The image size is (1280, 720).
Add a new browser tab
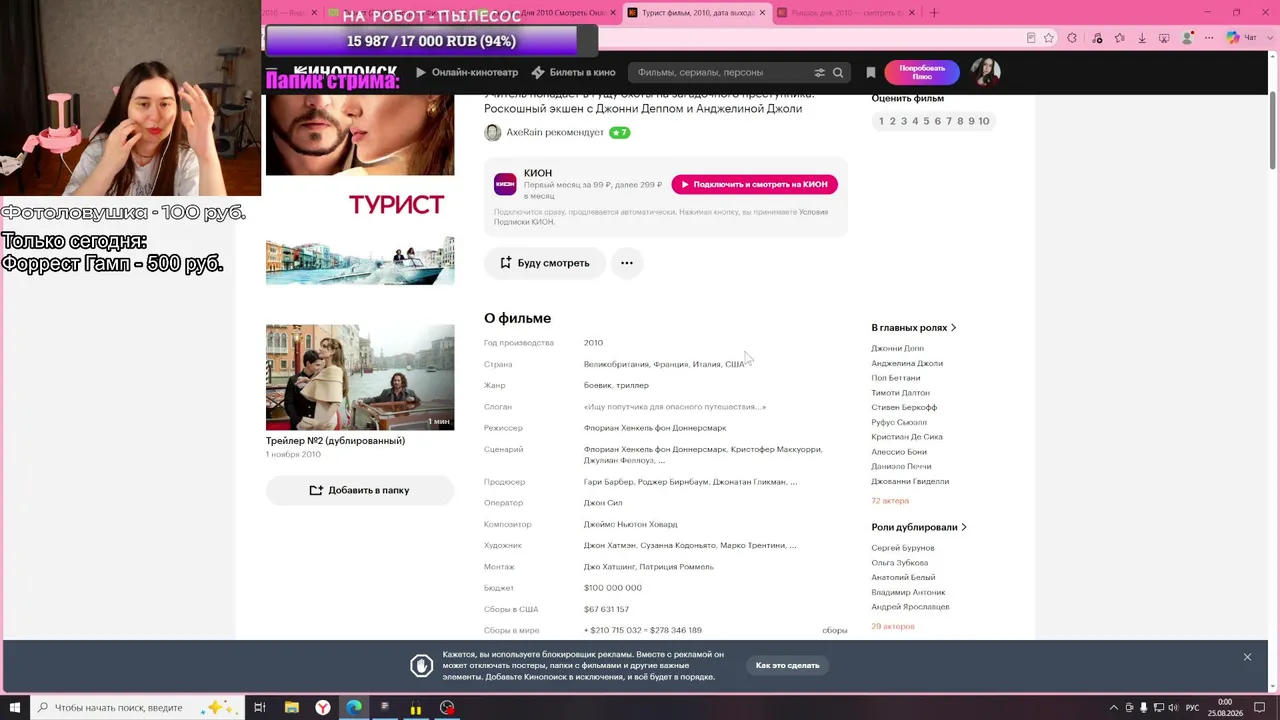point(934,13)
